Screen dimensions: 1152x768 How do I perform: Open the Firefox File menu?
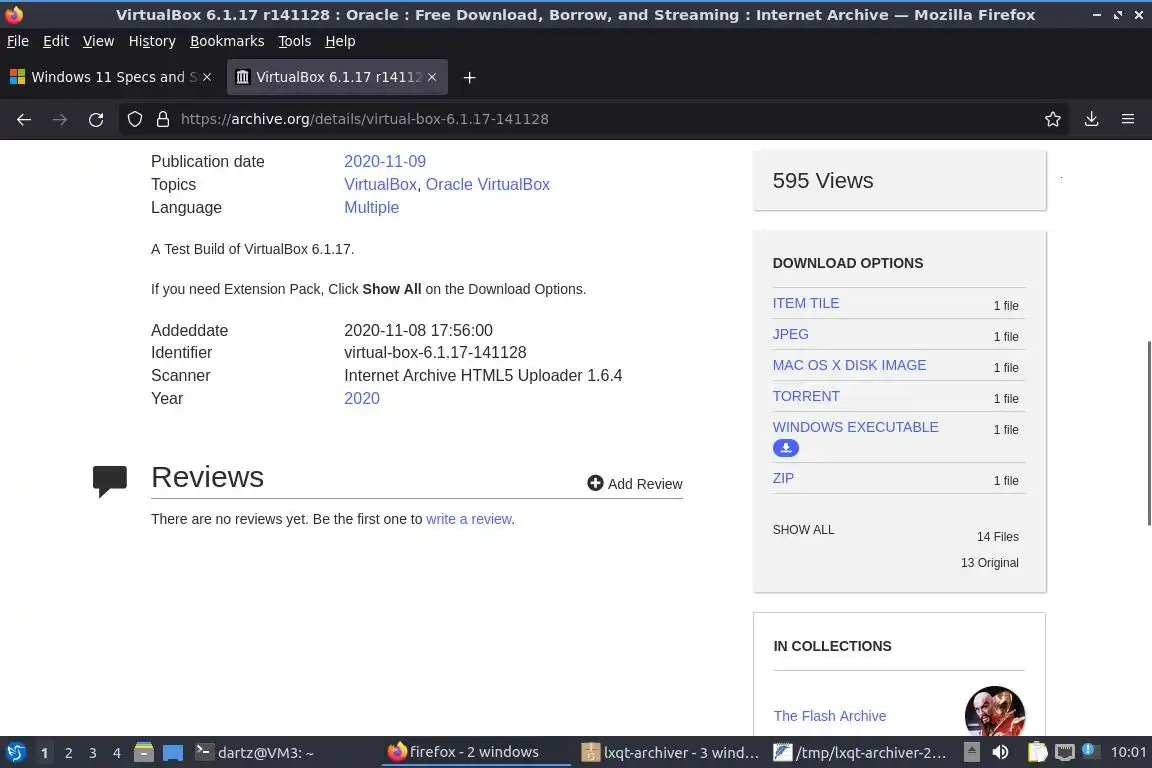click(18, 41)
